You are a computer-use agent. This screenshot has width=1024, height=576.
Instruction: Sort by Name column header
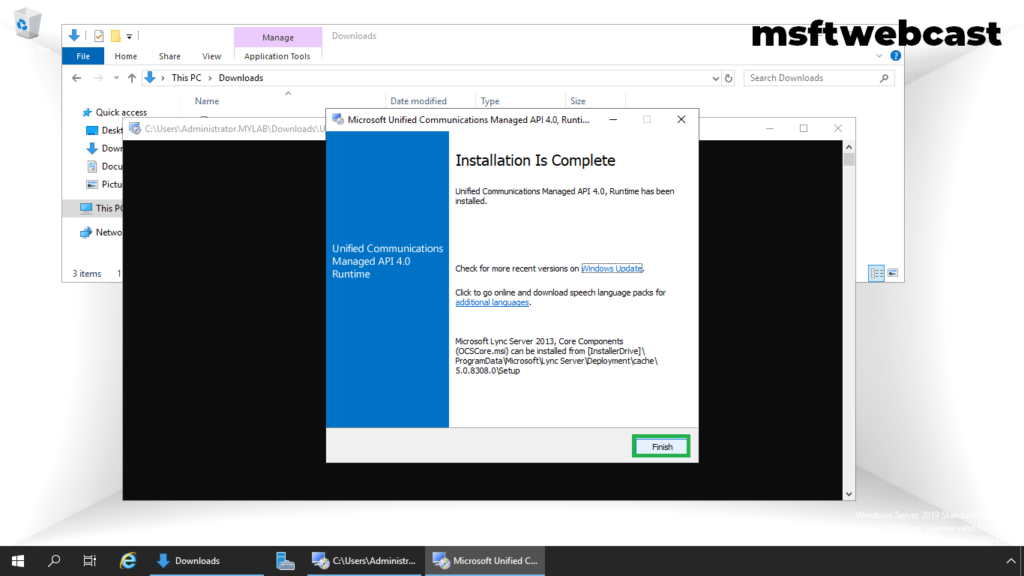[207, 101]
